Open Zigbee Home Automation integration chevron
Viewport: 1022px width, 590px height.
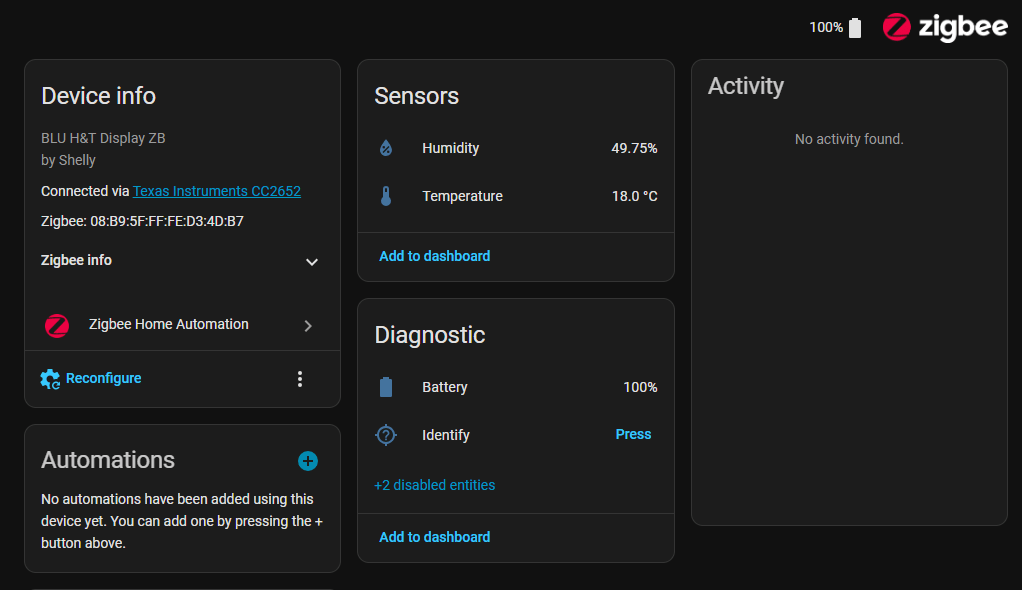coord(308,325)
